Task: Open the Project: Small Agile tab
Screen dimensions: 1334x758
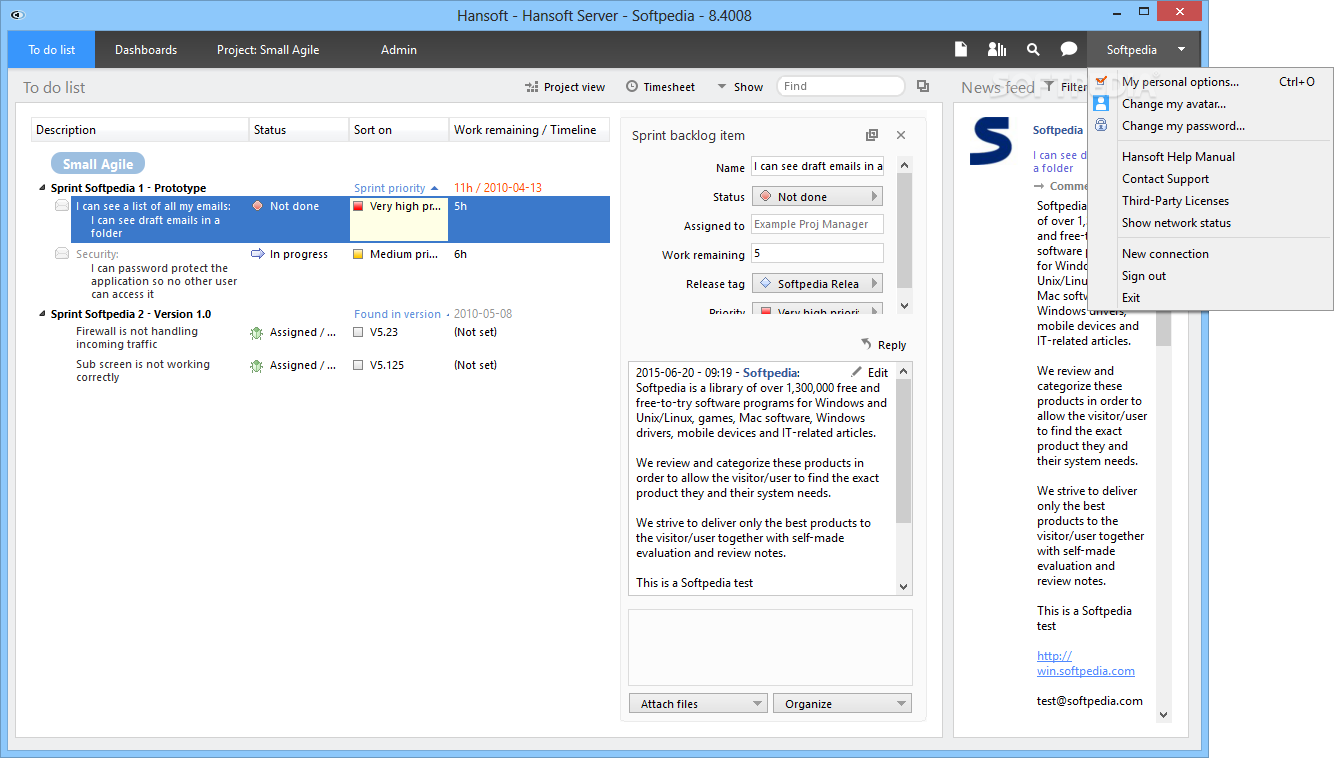Action: click(268, 49)
